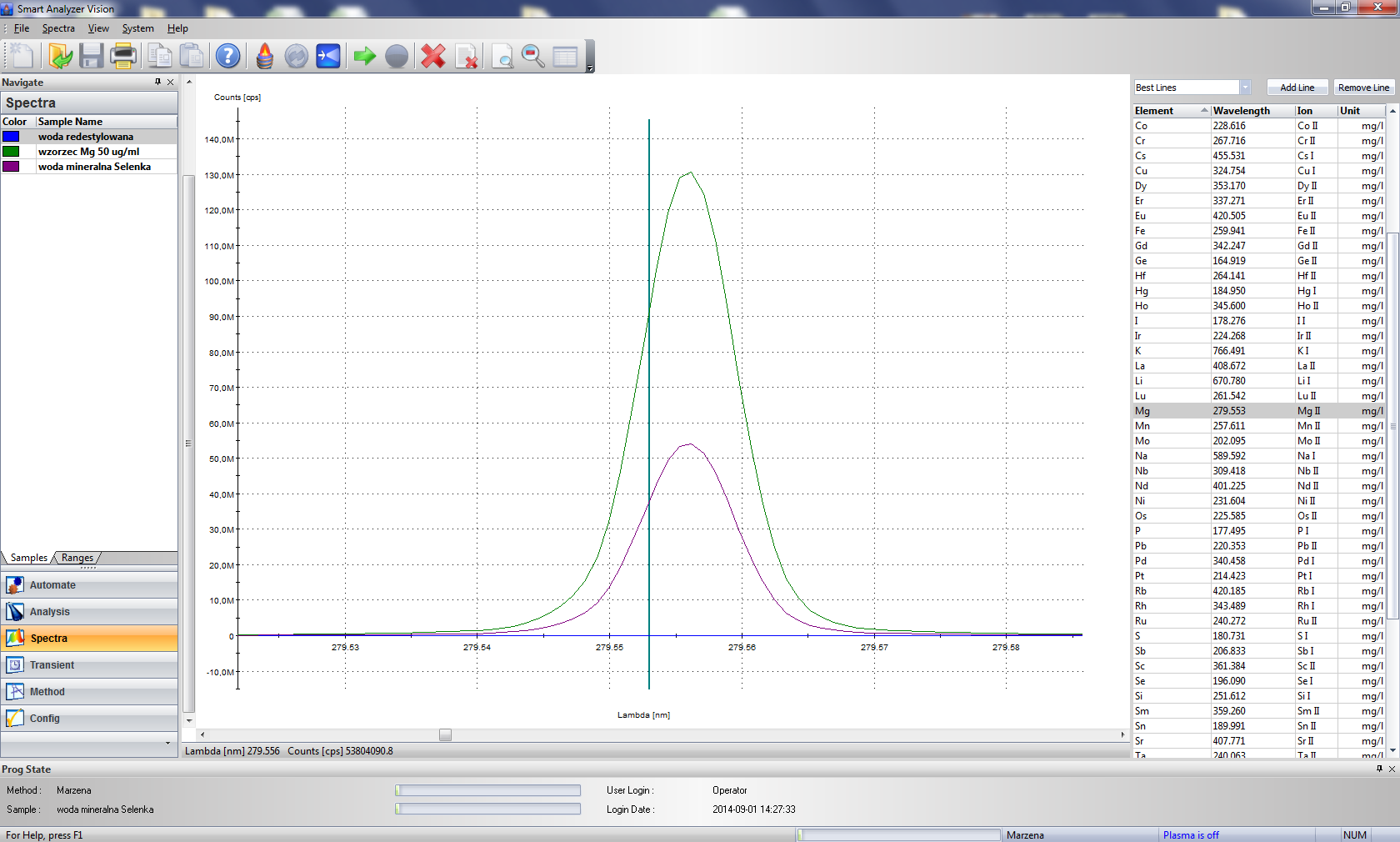Screen dimensions: 1400x842
Task: Select the Na 589.592 line row
Action: [x=1258, y=456]
